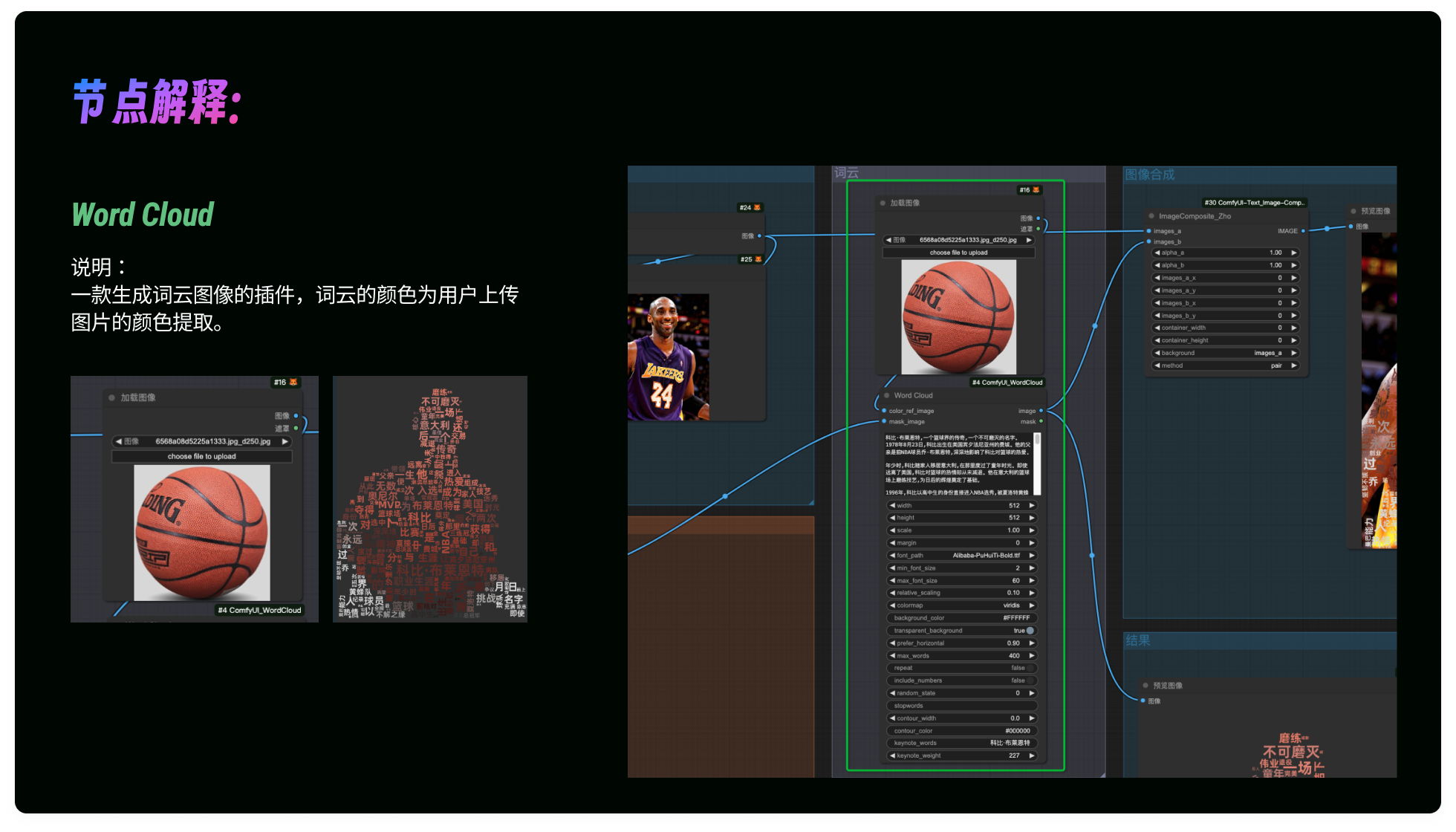1456x832 pixels.
Task: Increase margin value with right arrow
Action: click(x=1031, y=543)
